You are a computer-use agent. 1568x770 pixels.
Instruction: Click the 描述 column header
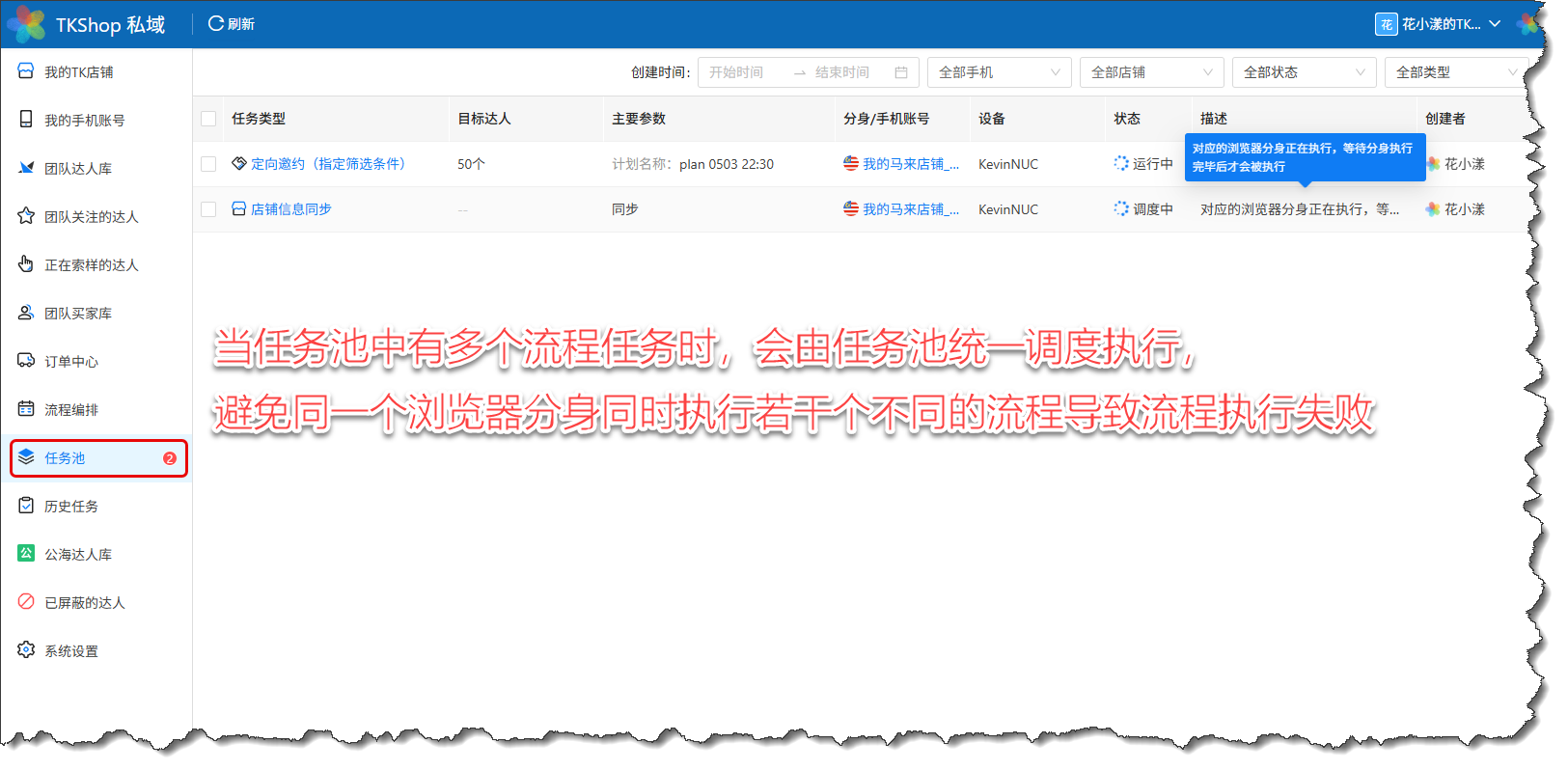coord(1214,119)
